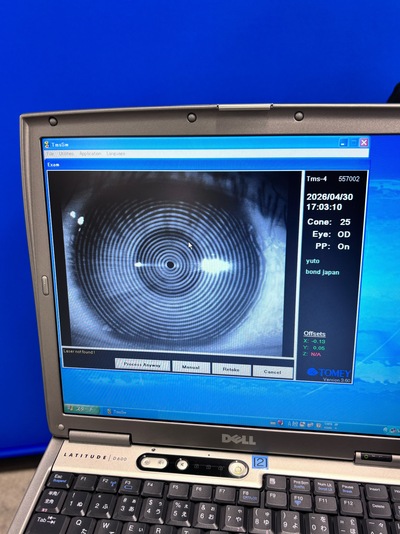Click the Y offset value '0.06'

point(319,348)
